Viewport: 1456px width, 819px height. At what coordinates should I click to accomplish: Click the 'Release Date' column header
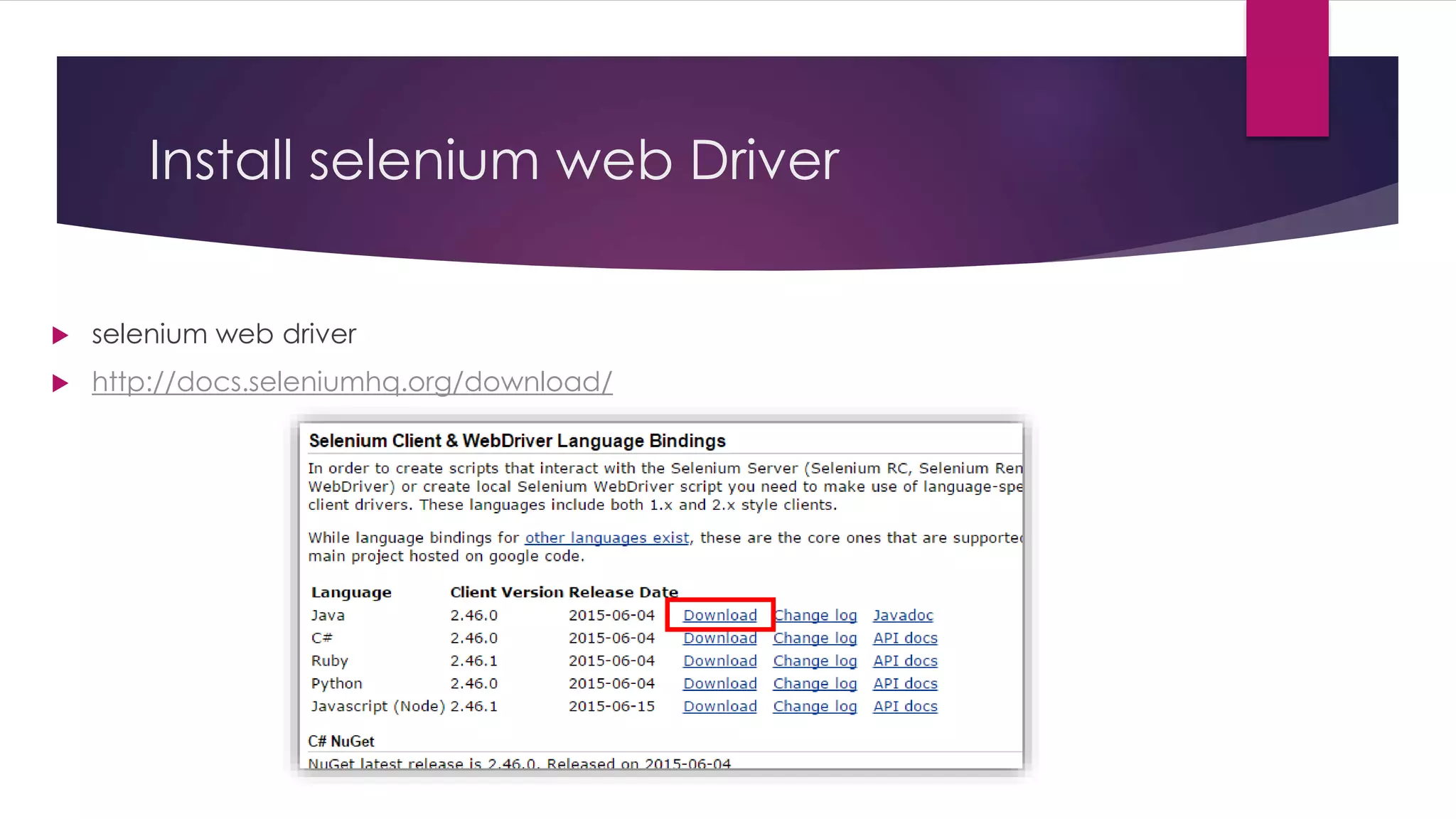pyautogui.click(x=623, y=592)
